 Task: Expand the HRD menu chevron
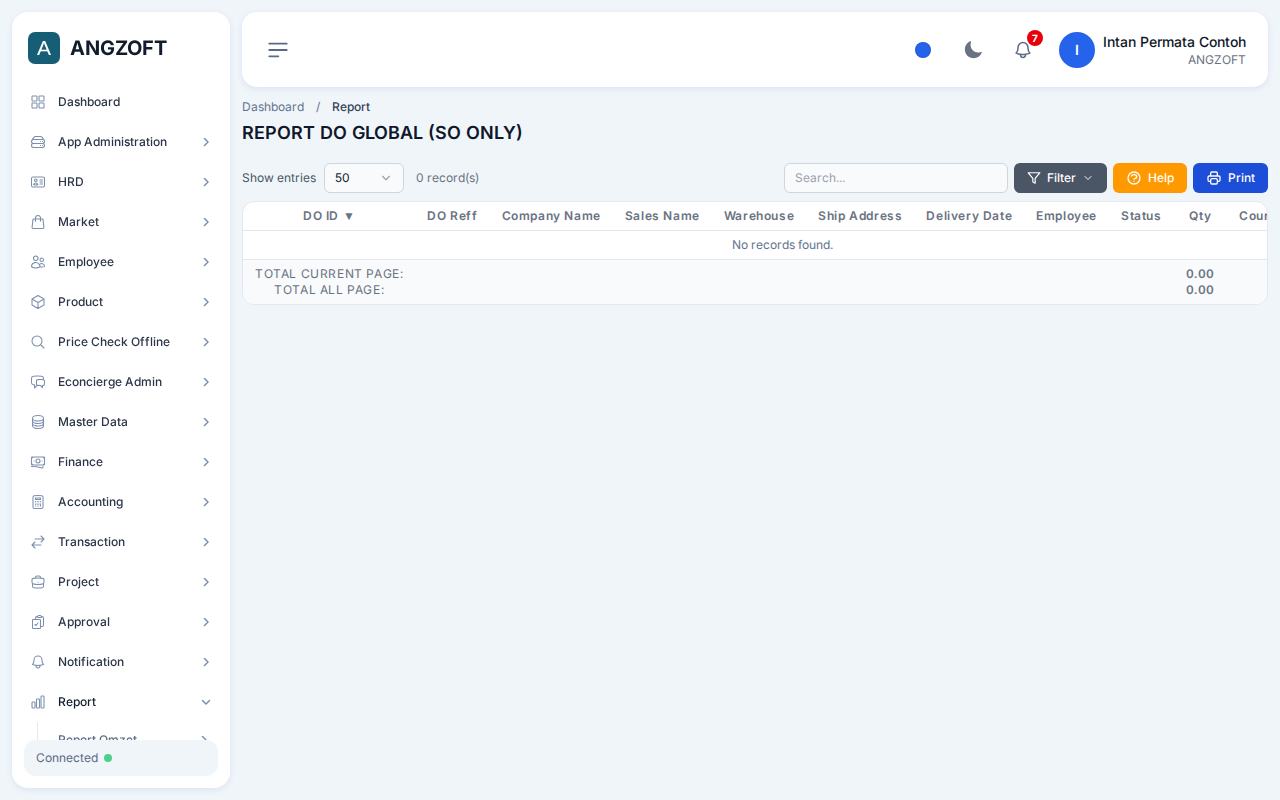206,182
